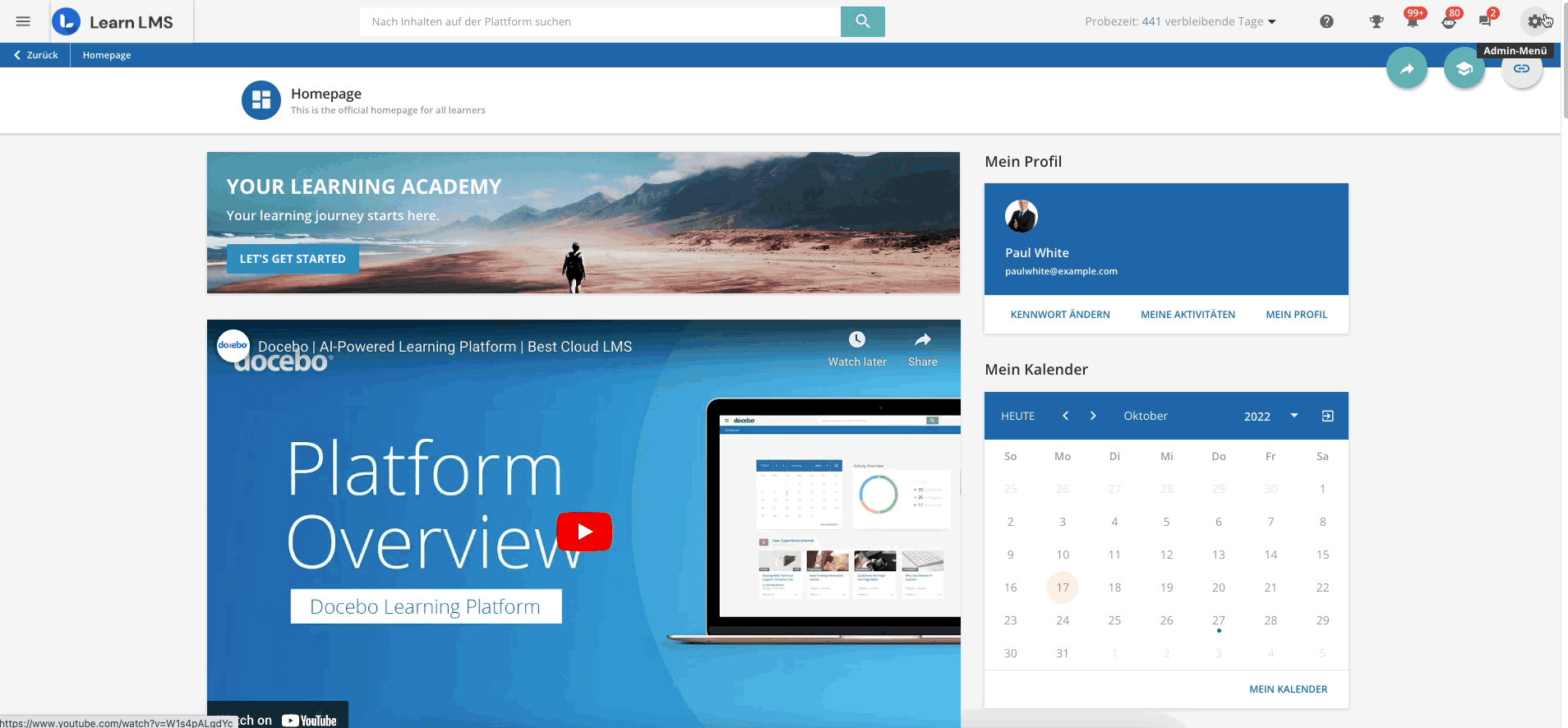
Task: Select October 1 in calendar
Action: [1322, 489]
